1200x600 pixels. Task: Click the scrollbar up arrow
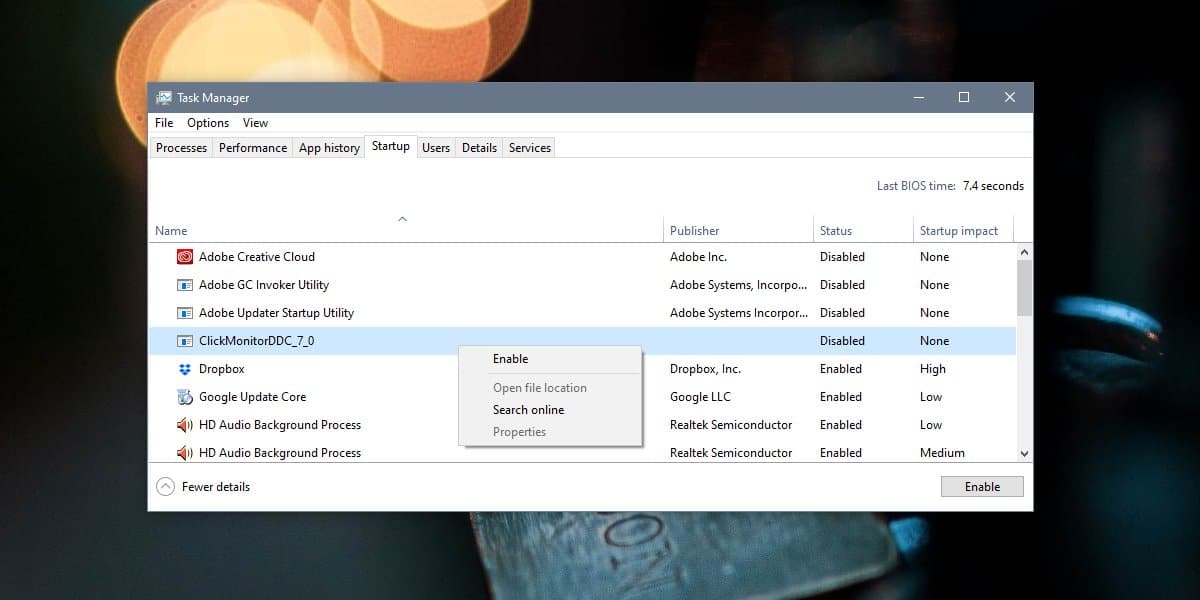click(x=1024, y=253)
